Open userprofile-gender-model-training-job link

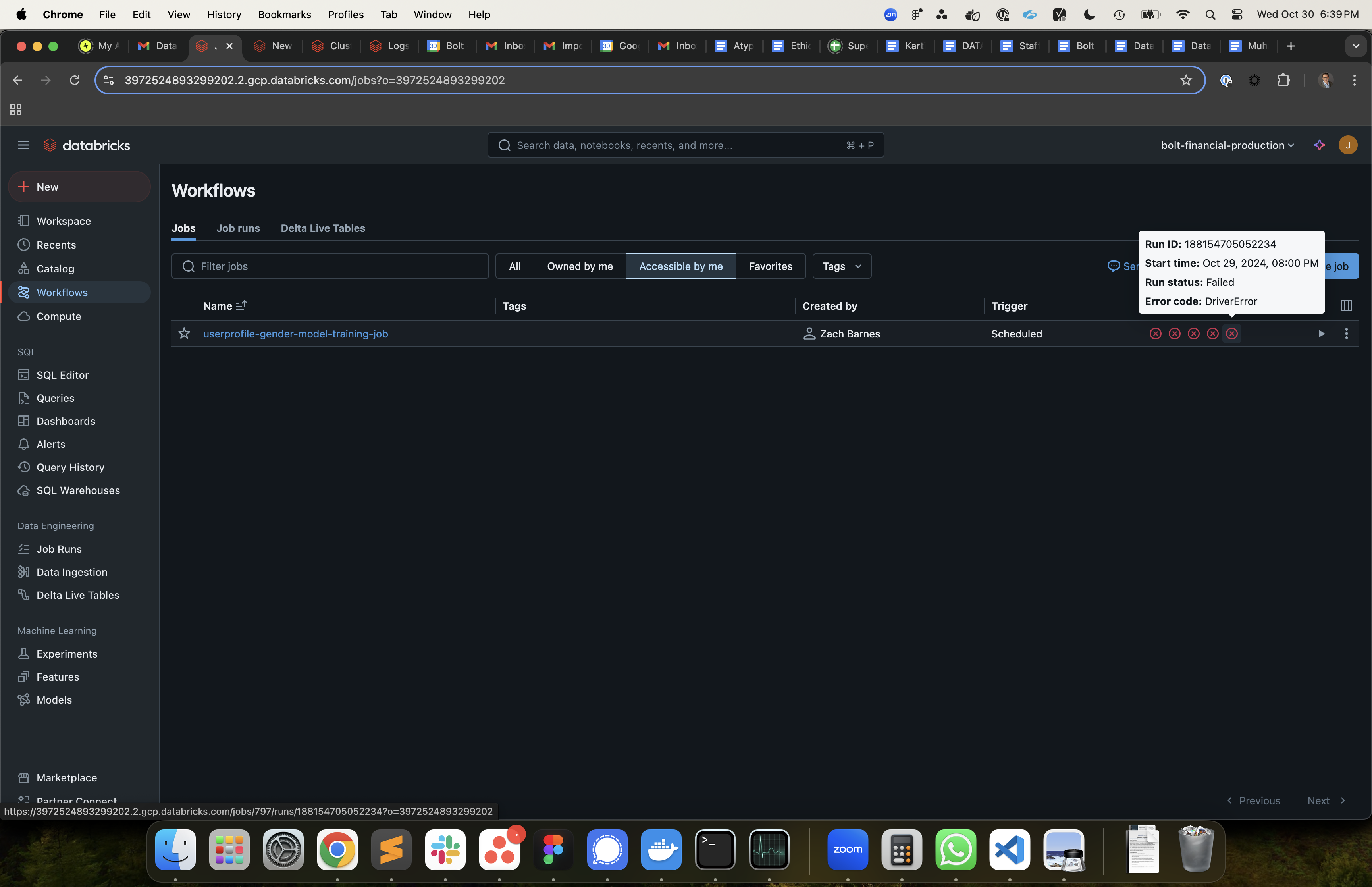point(295,334)
